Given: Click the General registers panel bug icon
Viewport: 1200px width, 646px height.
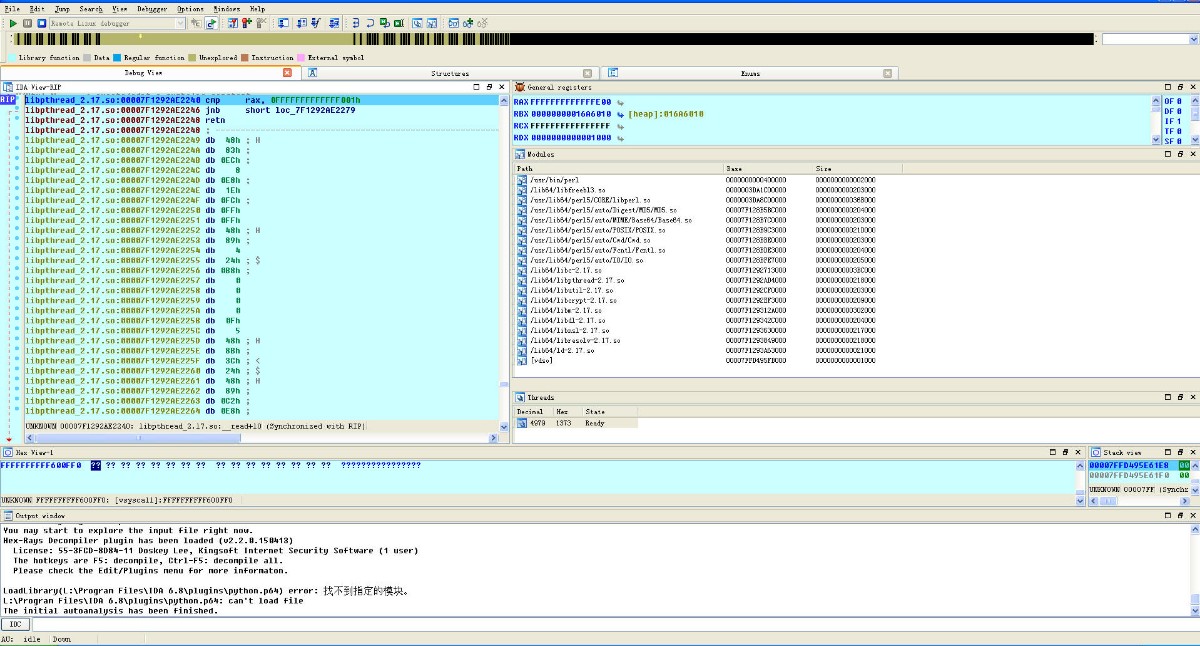Looking at the screenshot, I should tap(519, 87).
